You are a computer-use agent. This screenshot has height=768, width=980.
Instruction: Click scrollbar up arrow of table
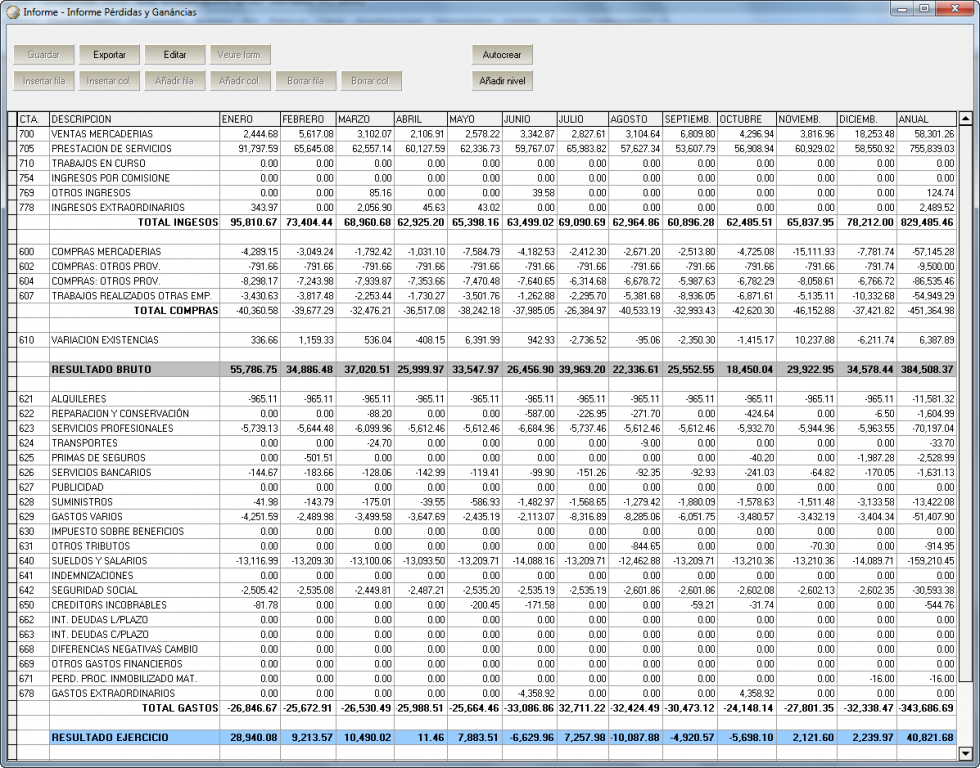[x=965, y=118]
